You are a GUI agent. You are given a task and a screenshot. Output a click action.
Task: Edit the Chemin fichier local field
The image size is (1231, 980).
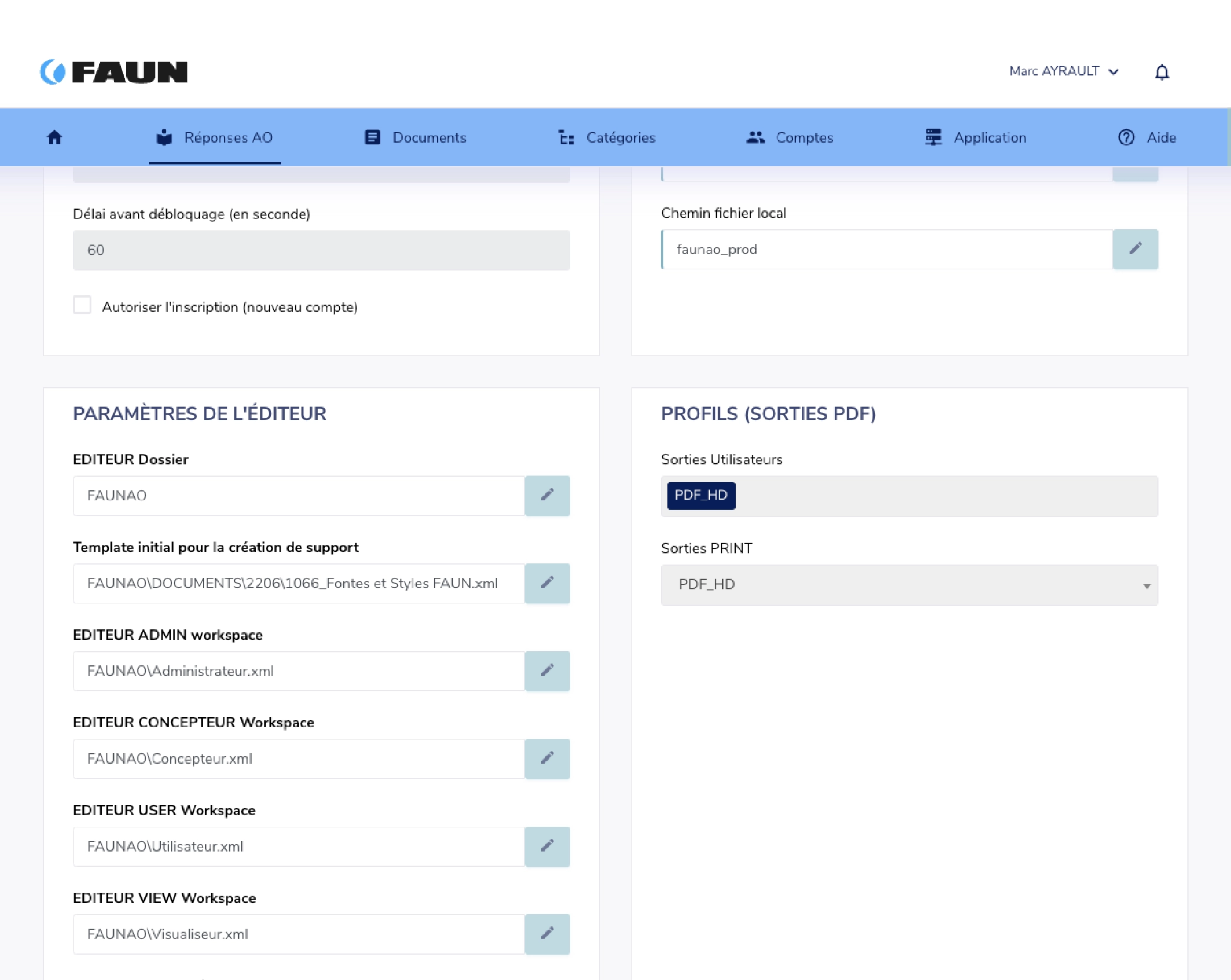(1135, 249)
